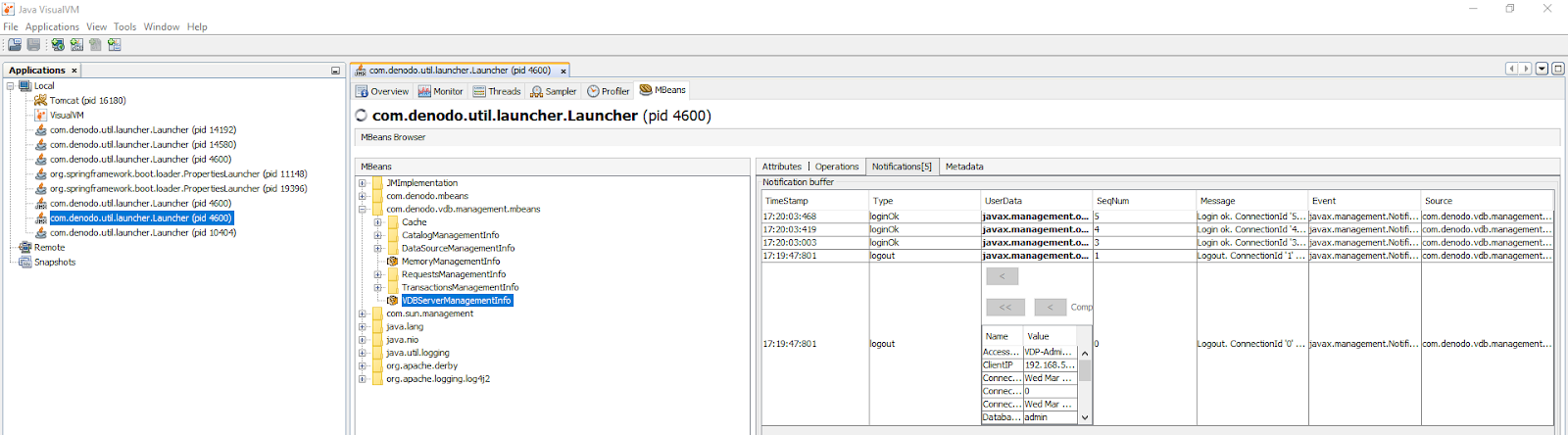The width and height of the screenshot is (1568, 435).
Task: Open the document list dropdown arrow
Action: point(1542,69)
